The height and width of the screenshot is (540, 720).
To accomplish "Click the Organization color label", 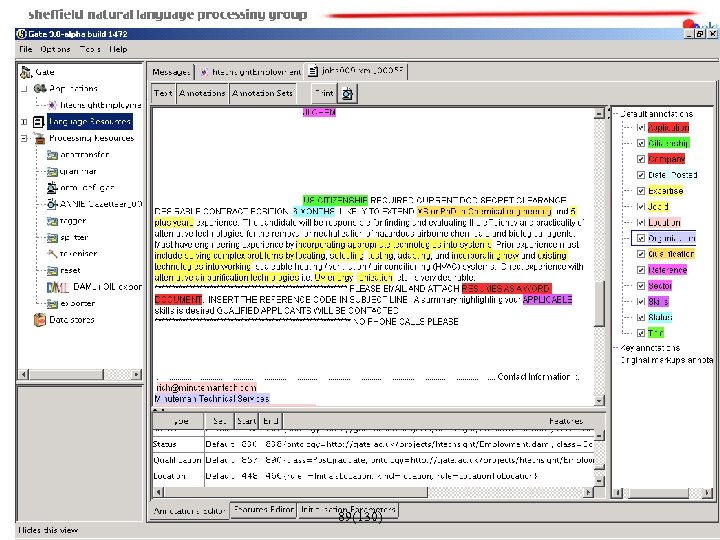I will [x=671, y=238].
